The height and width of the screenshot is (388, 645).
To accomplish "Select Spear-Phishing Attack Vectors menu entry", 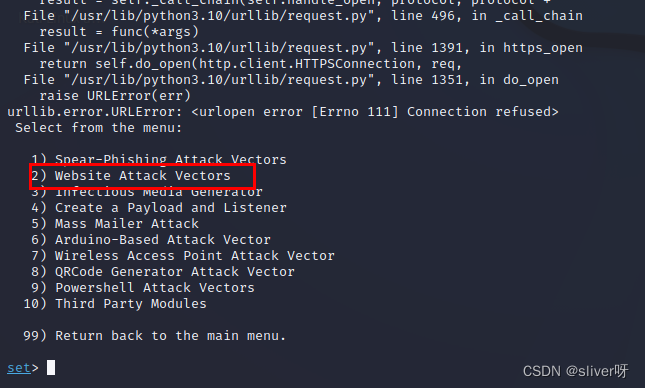I will coord(159,160).
